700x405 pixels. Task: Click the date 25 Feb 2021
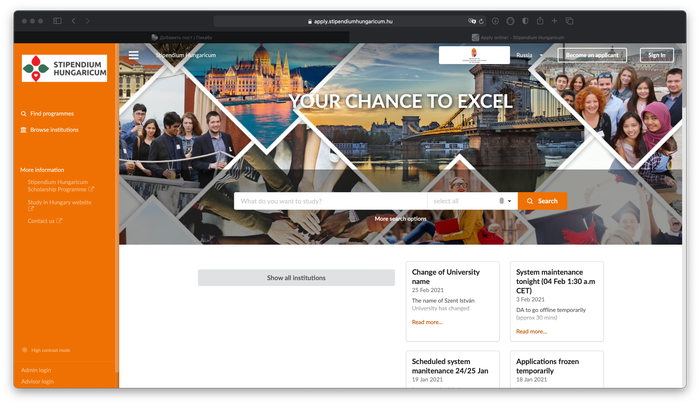(x=427, y=290)
